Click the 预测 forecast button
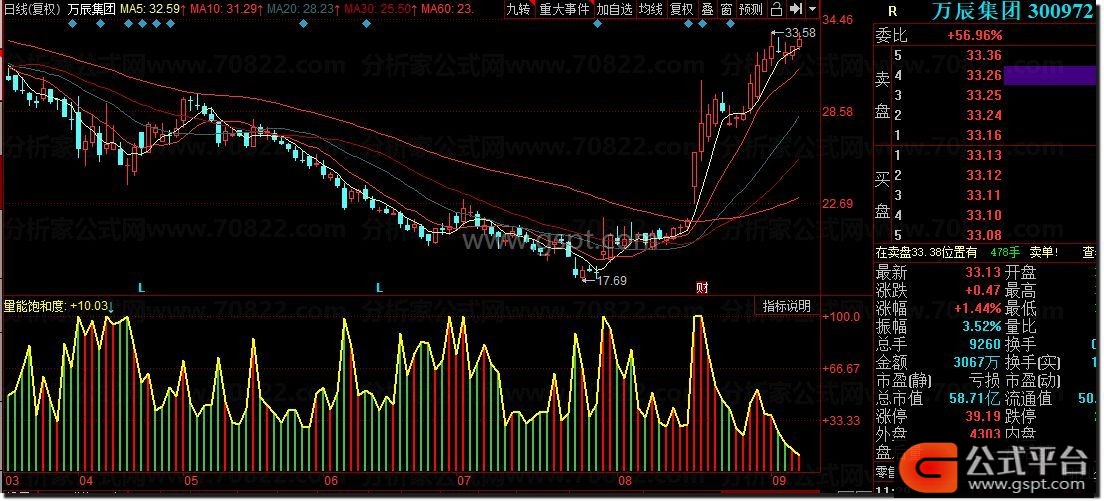This screenshot has height=501, width=1104. click(751, 9)
